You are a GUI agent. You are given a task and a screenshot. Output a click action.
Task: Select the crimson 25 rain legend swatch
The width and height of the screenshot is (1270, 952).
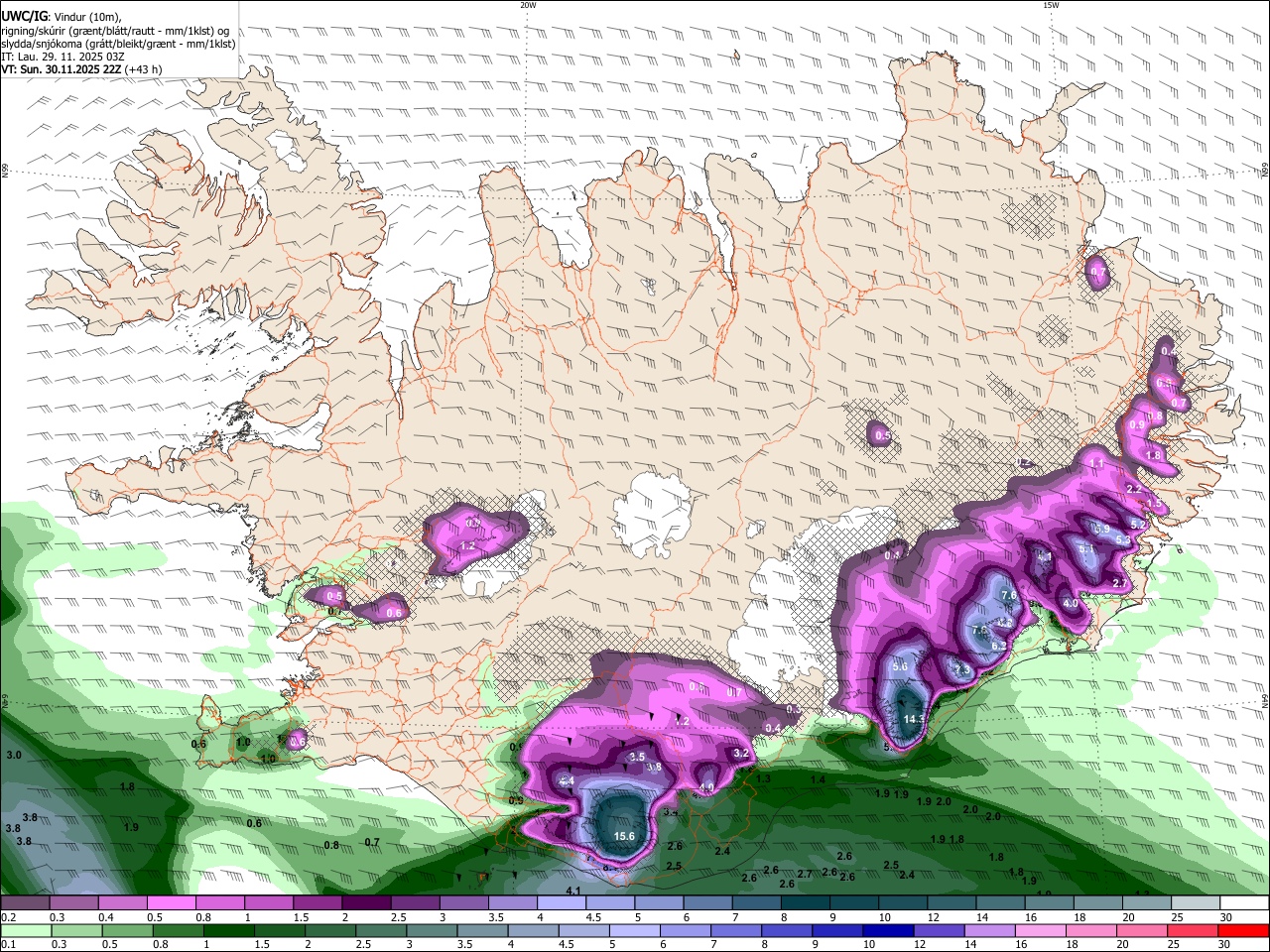pyautogui.click(x=1194, y=931)
